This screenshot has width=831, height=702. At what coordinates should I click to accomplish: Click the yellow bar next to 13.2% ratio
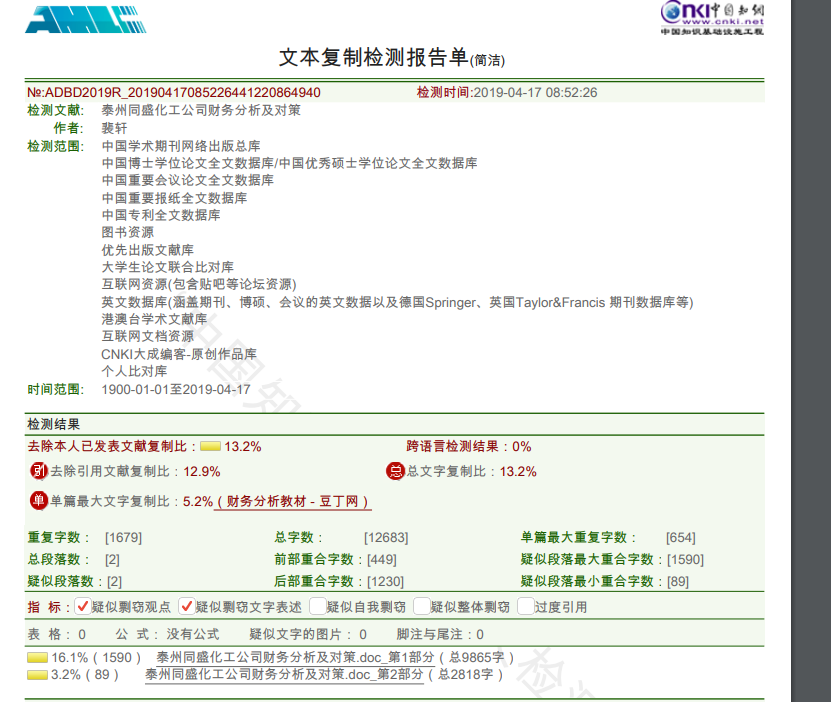click(210, 447)
